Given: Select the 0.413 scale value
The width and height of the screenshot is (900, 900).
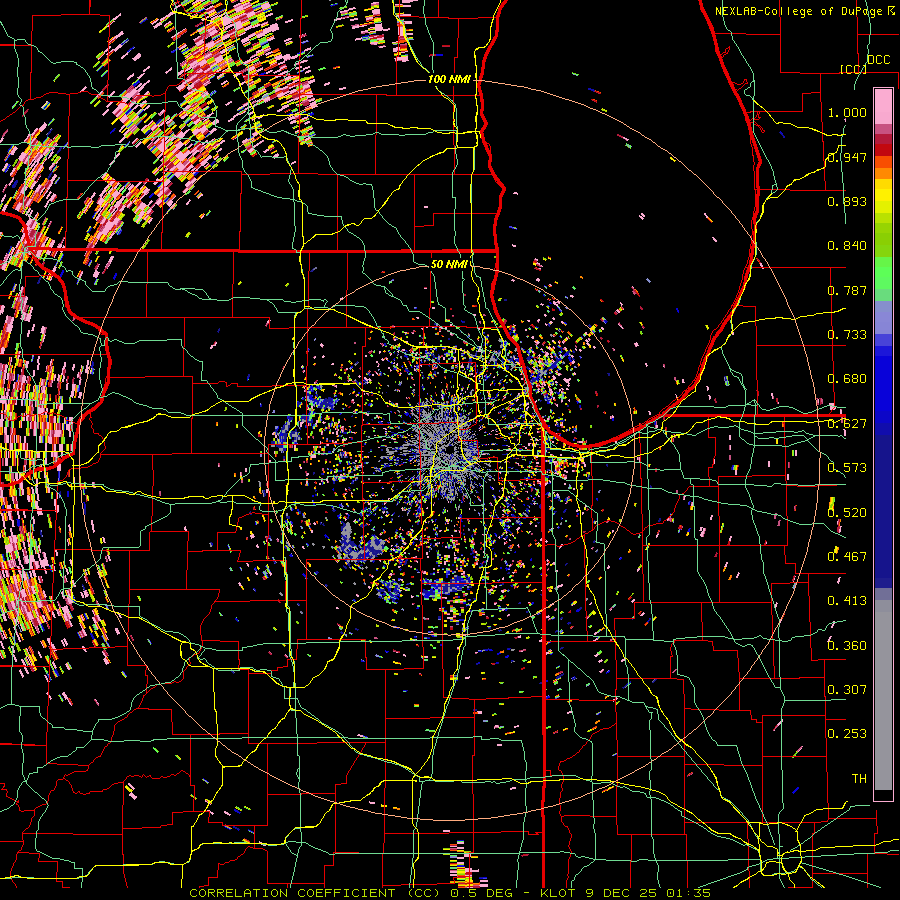Looking at the screenshot, I should [847, 601].
